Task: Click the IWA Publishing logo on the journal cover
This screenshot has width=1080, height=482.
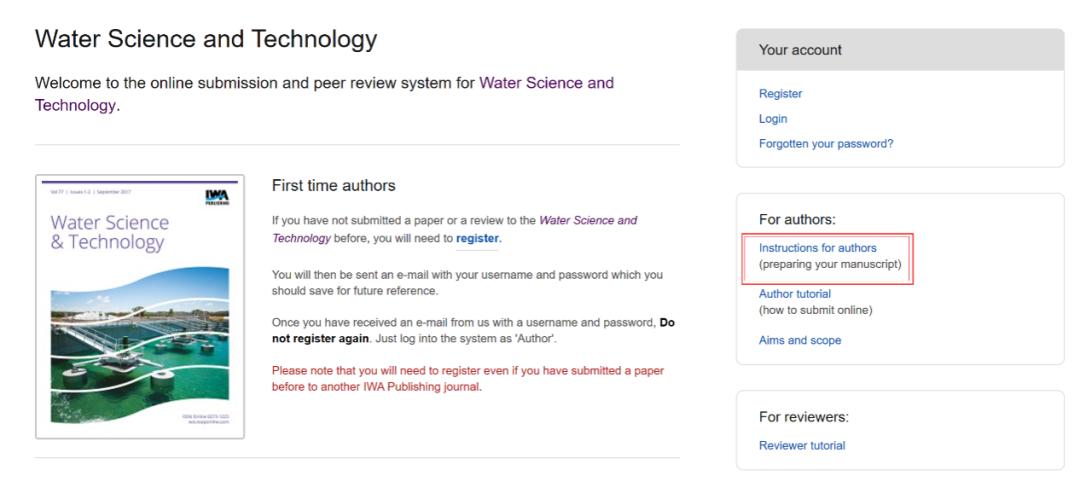Action: (x=218, y=197)
